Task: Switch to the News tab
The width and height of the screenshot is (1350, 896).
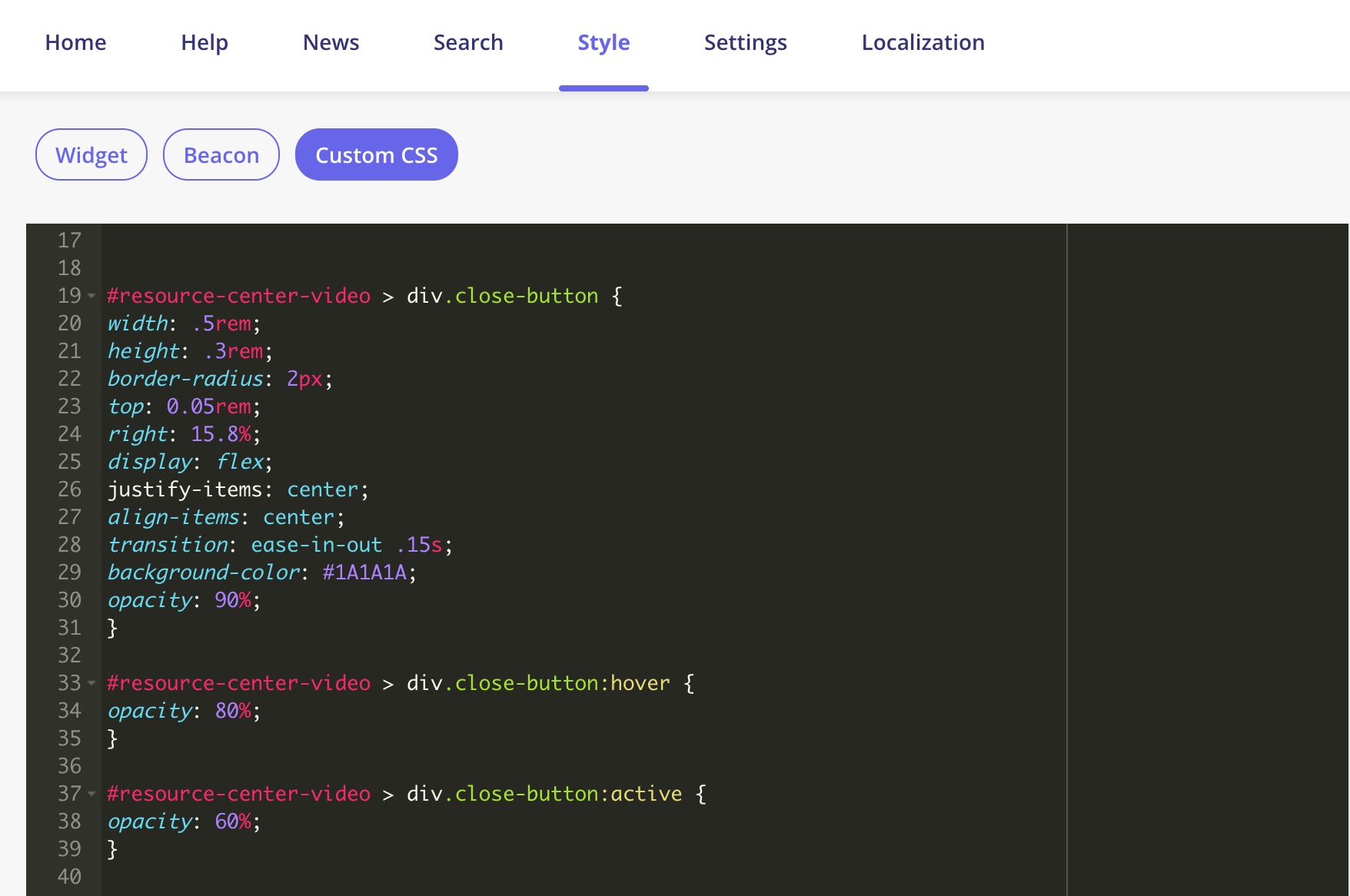Action: point(331,42)
